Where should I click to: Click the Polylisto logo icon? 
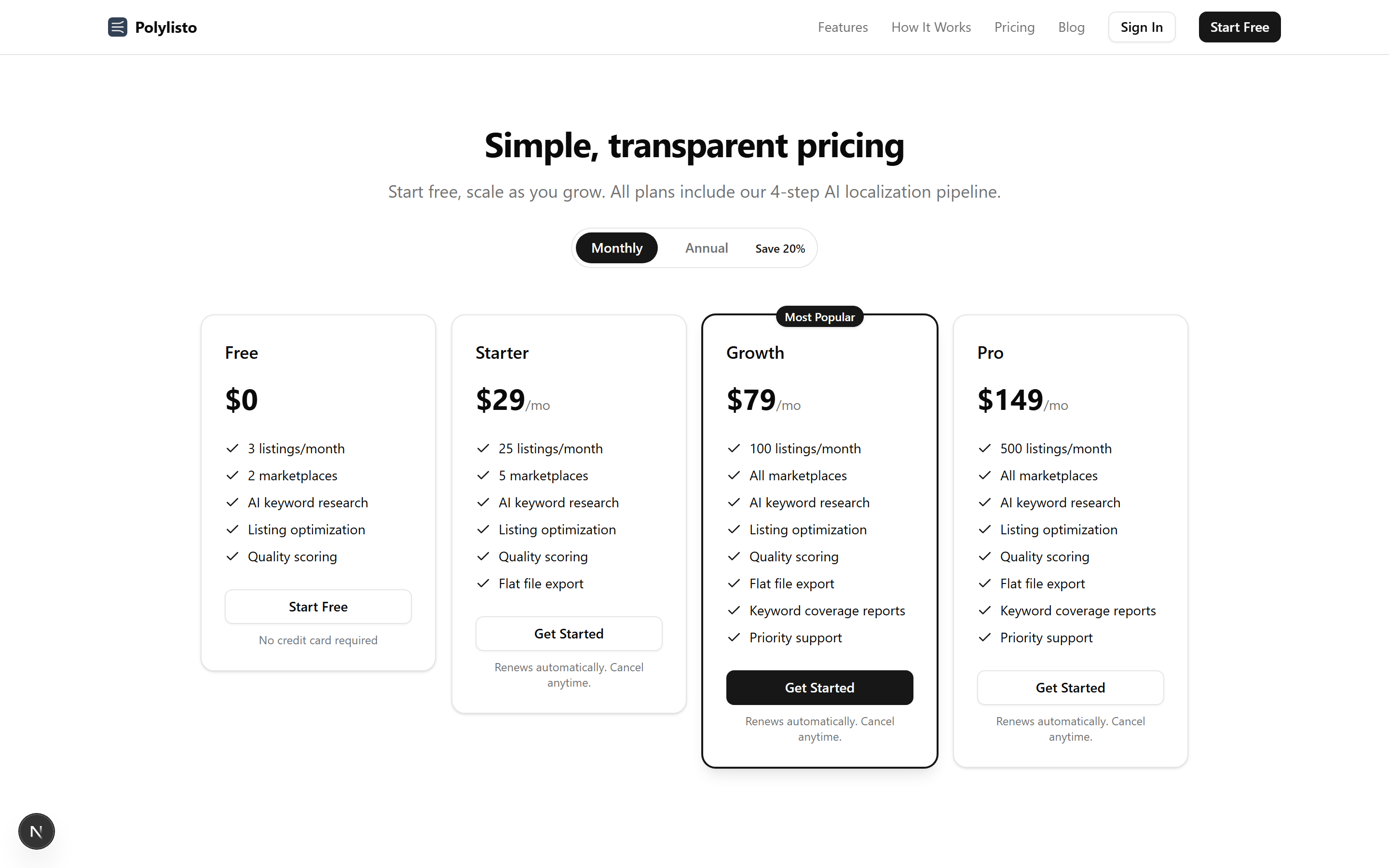(x=117, y=27)
